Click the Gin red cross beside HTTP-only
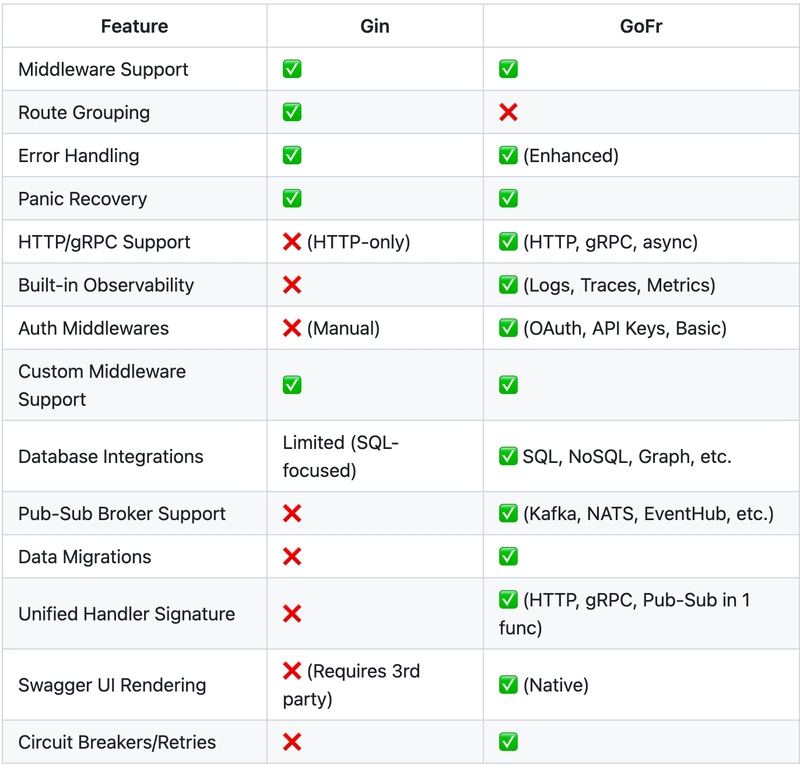Viewport: 800px width, 765px height. 292,241
